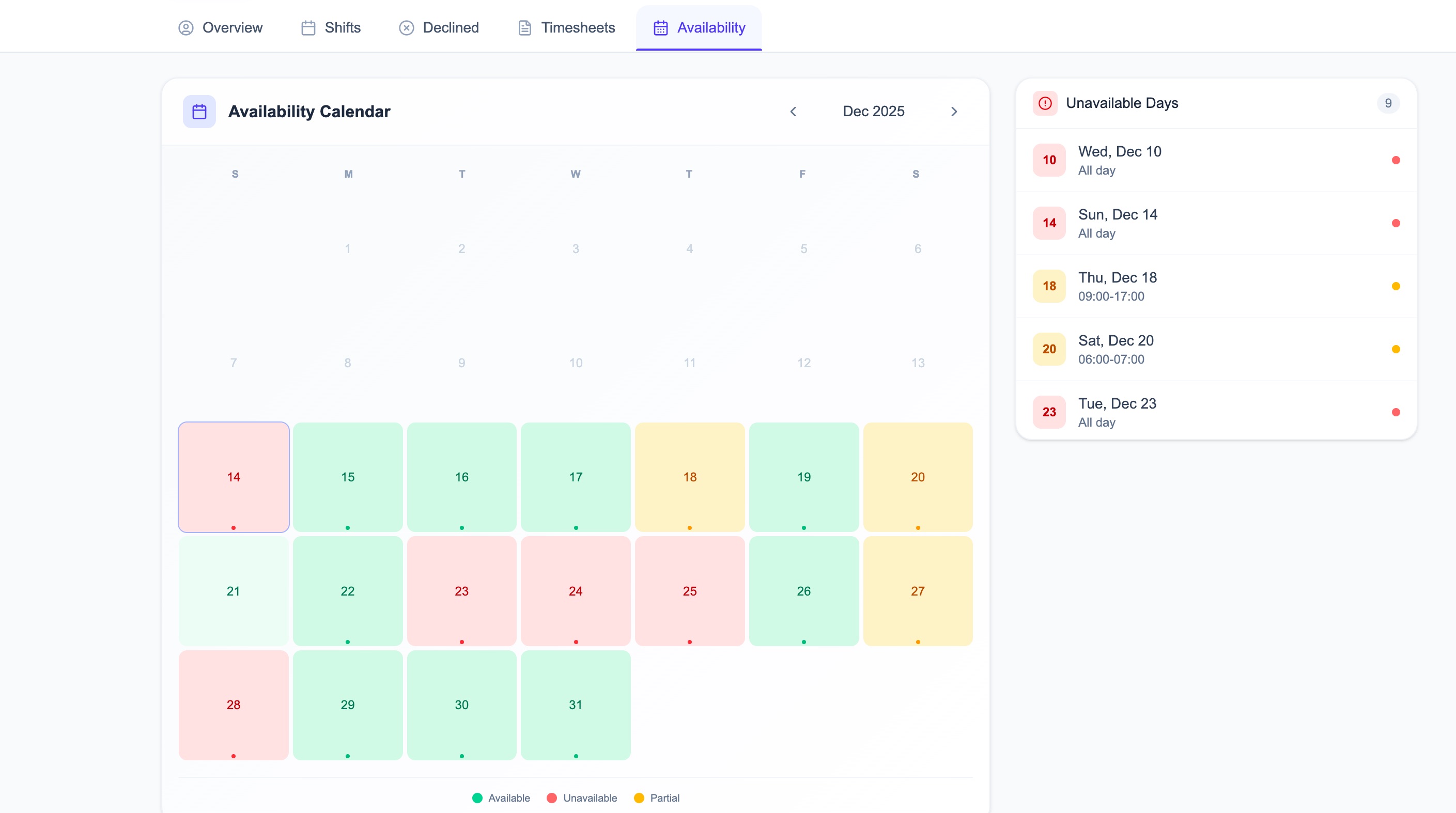The image size is (1456, 813).
Task: Click the yellow Partial legend swatch
Action: click(x=639, y=798)
